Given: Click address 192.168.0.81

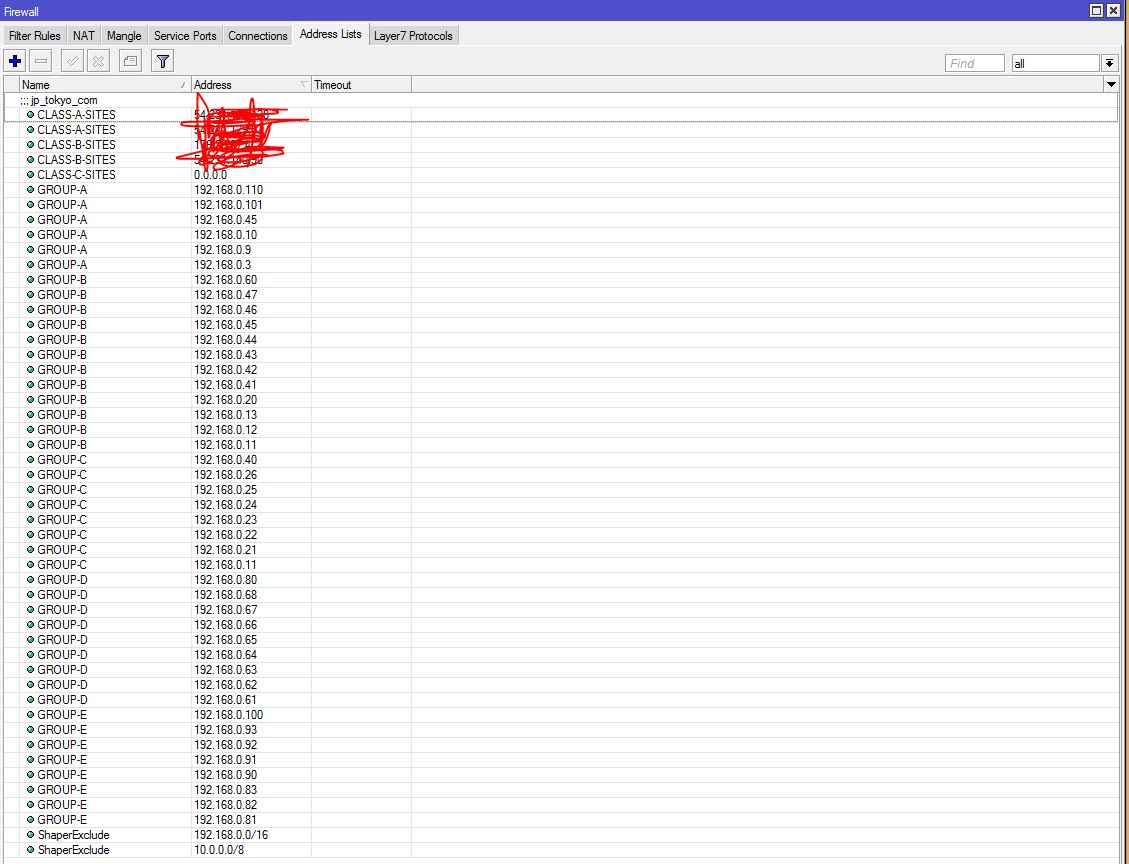Looking at the screenshot, I should (x=225, y=820).
